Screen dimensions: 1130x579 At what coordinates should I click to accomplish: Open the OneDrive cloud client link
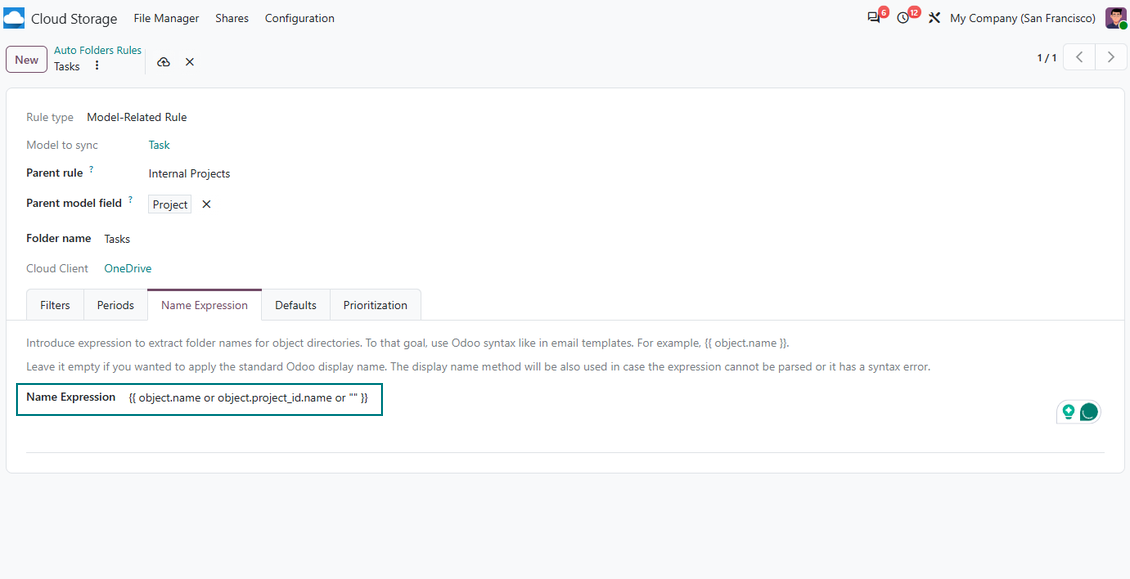point(128,268)
